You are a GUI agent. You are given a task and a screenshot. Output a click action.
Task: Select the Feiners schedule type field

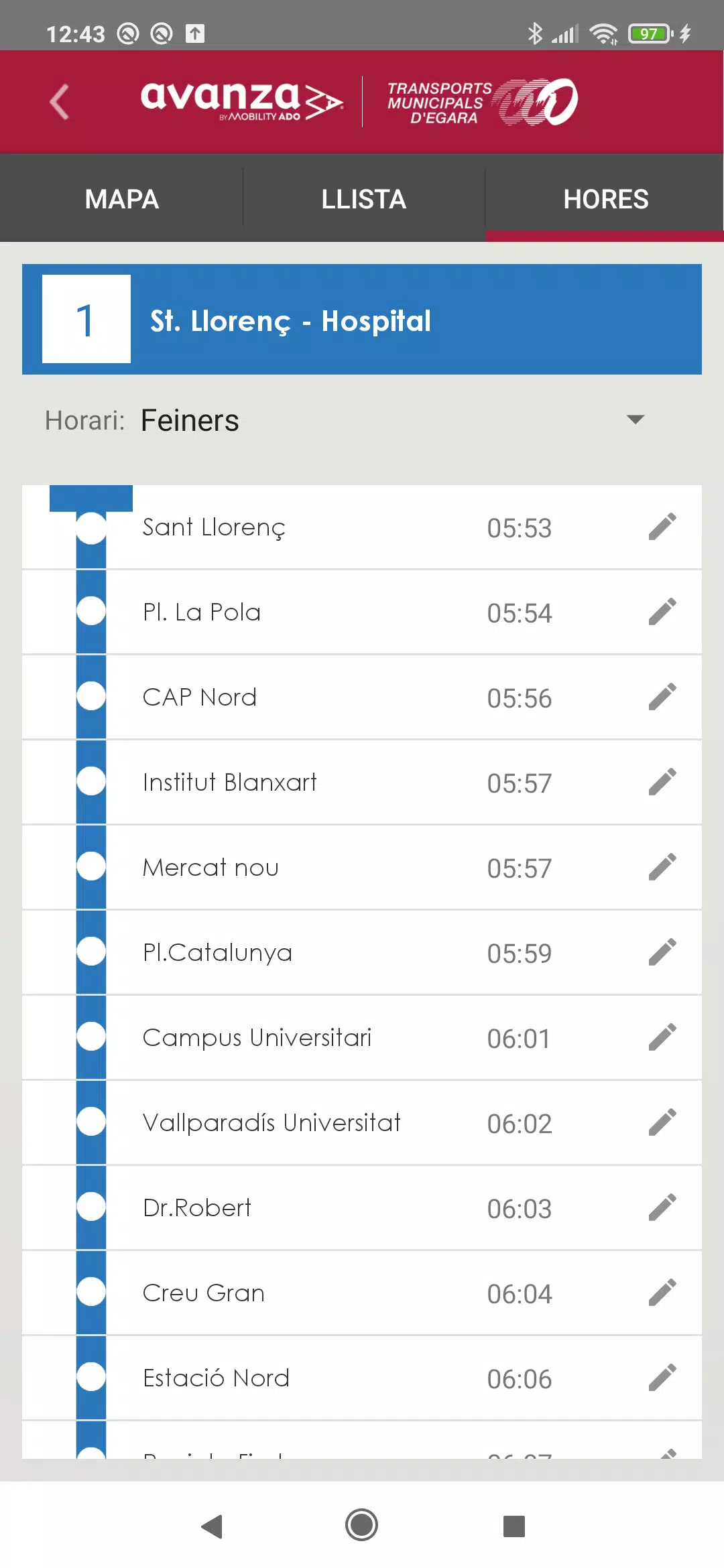[362, 421]
